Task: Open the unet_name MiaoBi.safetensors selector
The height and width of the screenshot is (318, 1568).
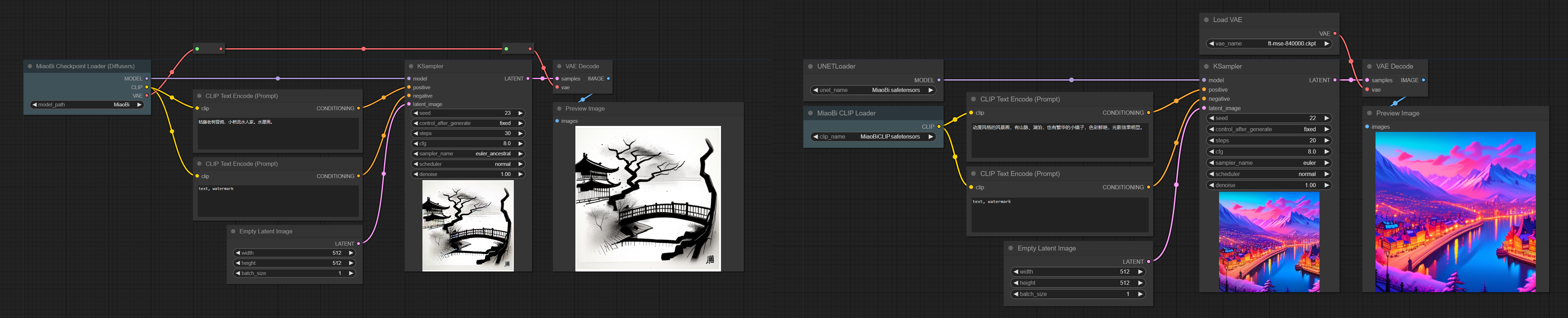Action: (x=874, y=90)
